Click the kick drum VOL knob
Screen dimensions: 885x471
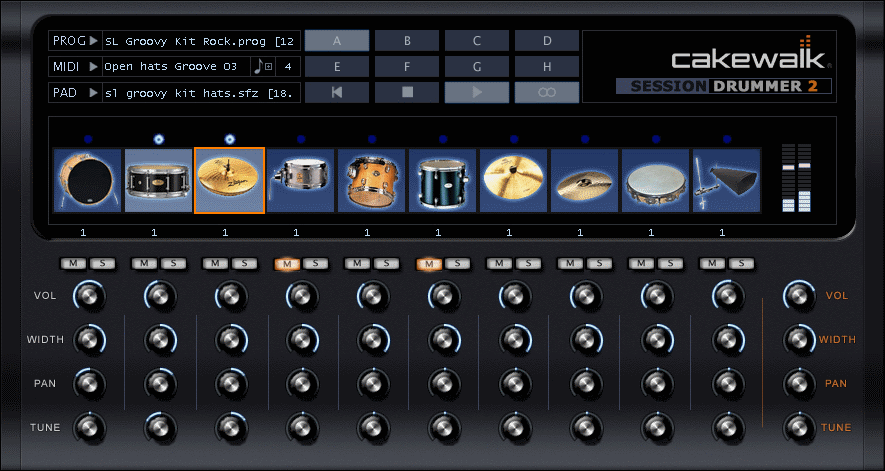(89, 295)
